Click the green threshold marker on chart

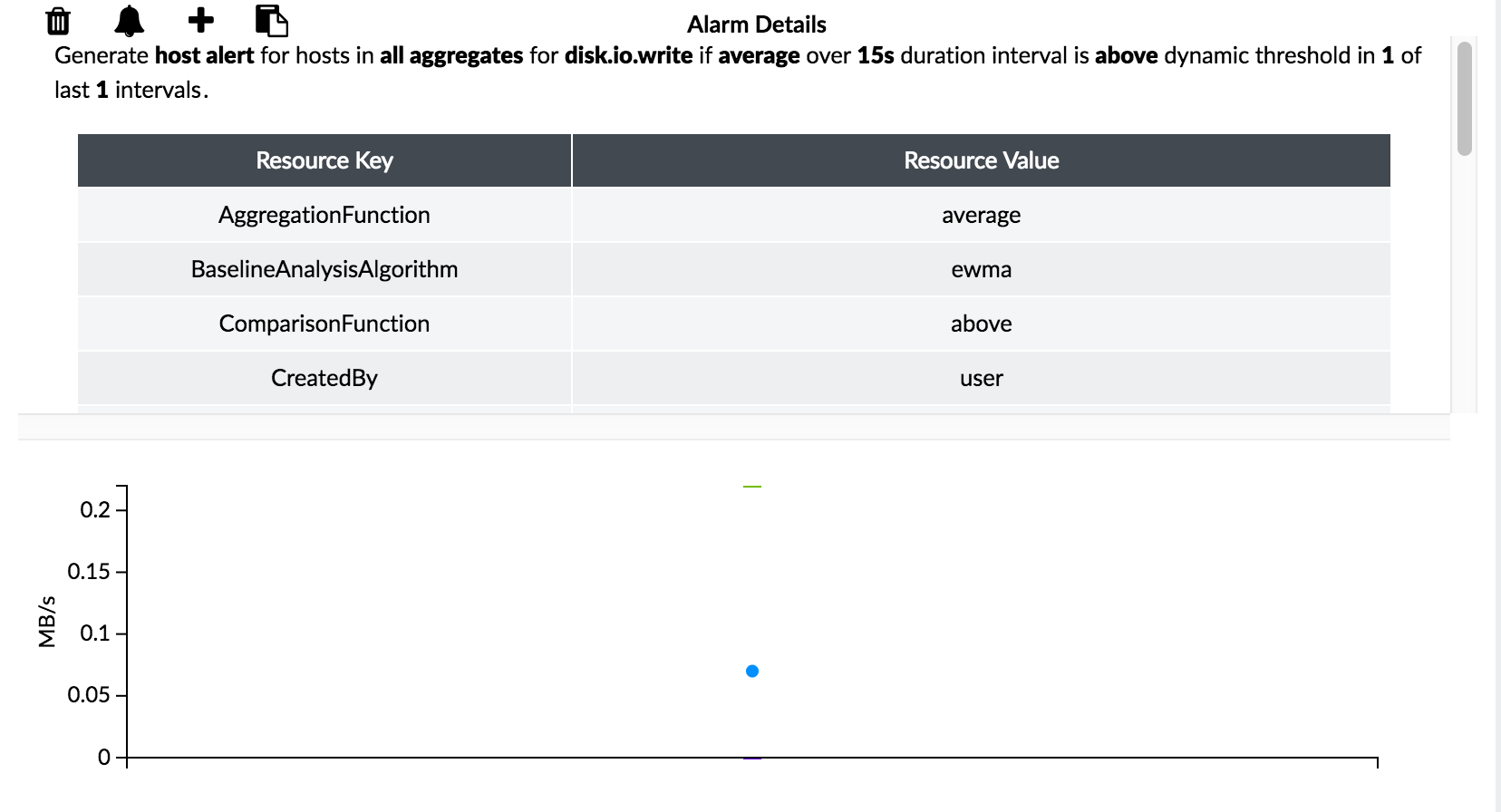pyautogui.click(x=752, y=487)
